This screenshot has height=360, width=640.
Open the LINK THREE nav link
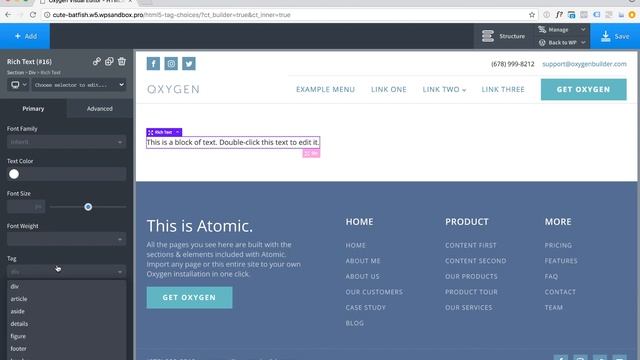click(x=503, y=89)
